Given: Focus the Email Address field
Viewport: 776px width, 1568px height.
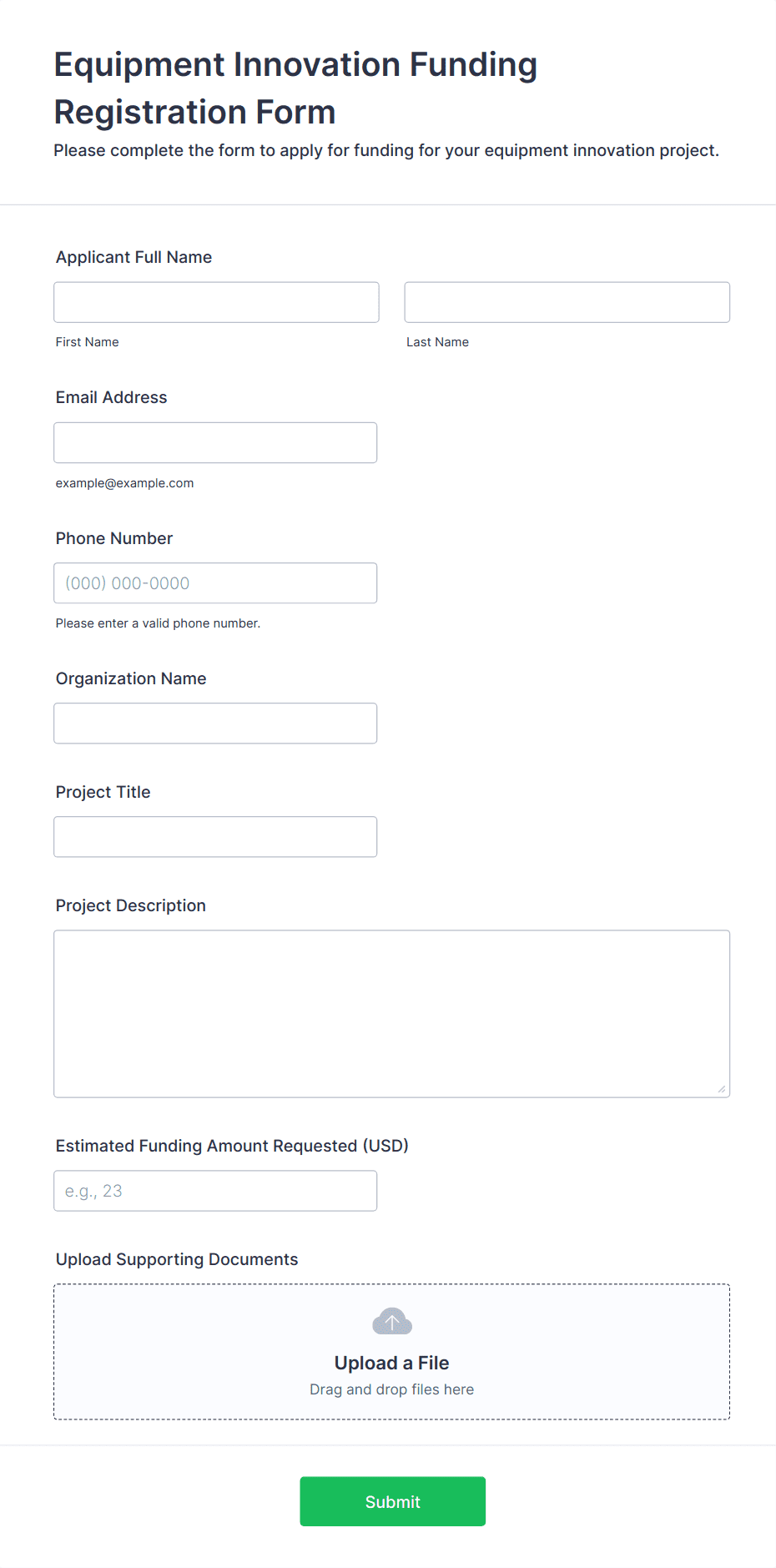Looking at the screenshot, I should tap(215, 442).
